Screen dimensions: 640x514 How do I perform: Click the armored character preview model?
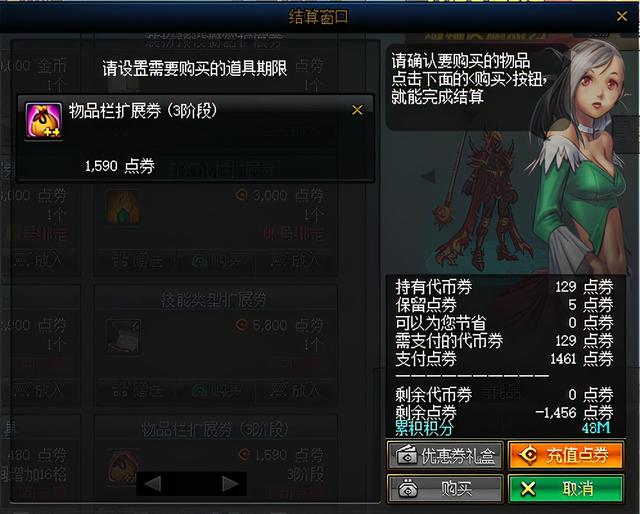point(486,200)
